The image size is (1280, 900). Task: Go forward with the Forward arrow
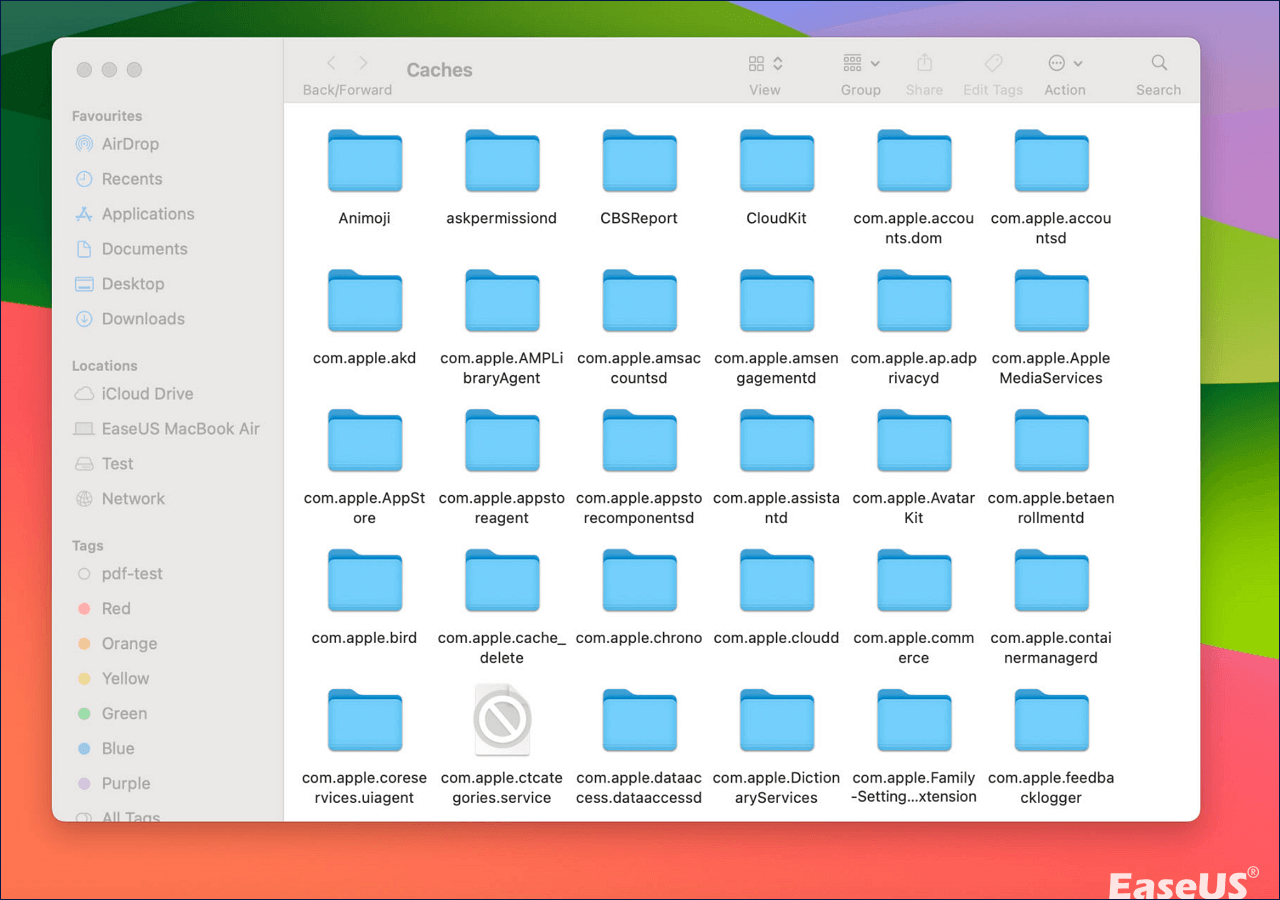(364, 64)
